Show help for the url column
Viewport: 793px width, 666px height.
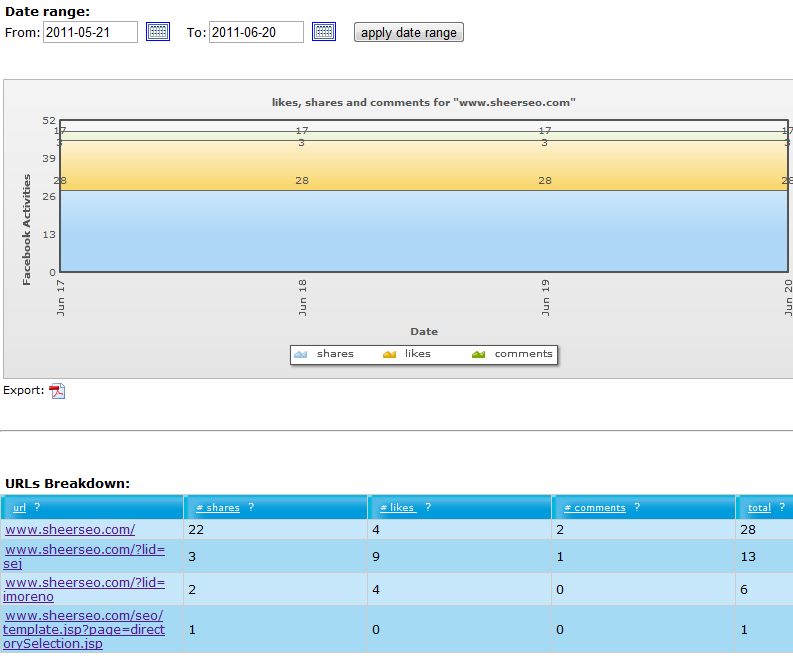pos(37,507)
